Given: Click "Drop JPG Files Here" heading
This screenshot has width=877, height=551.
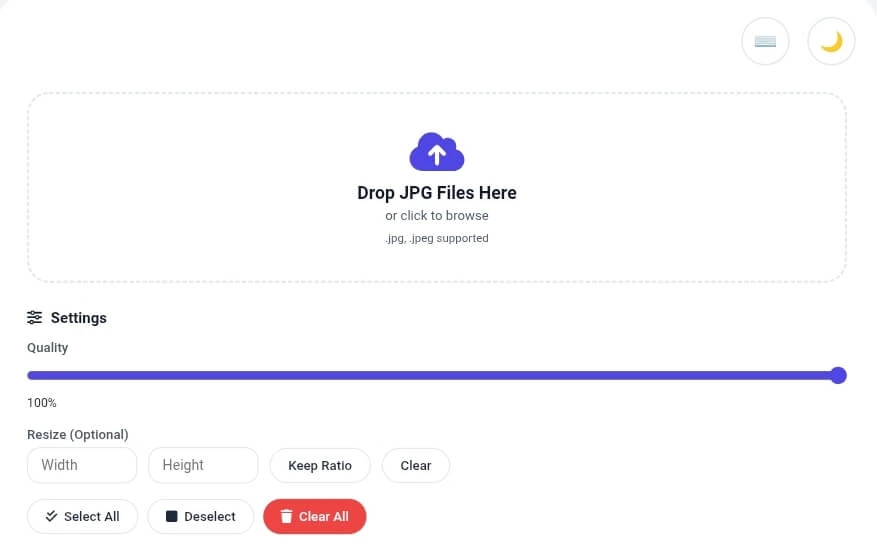Looking at the screenshot, I should pyautogui.click(x=437, y=193).
